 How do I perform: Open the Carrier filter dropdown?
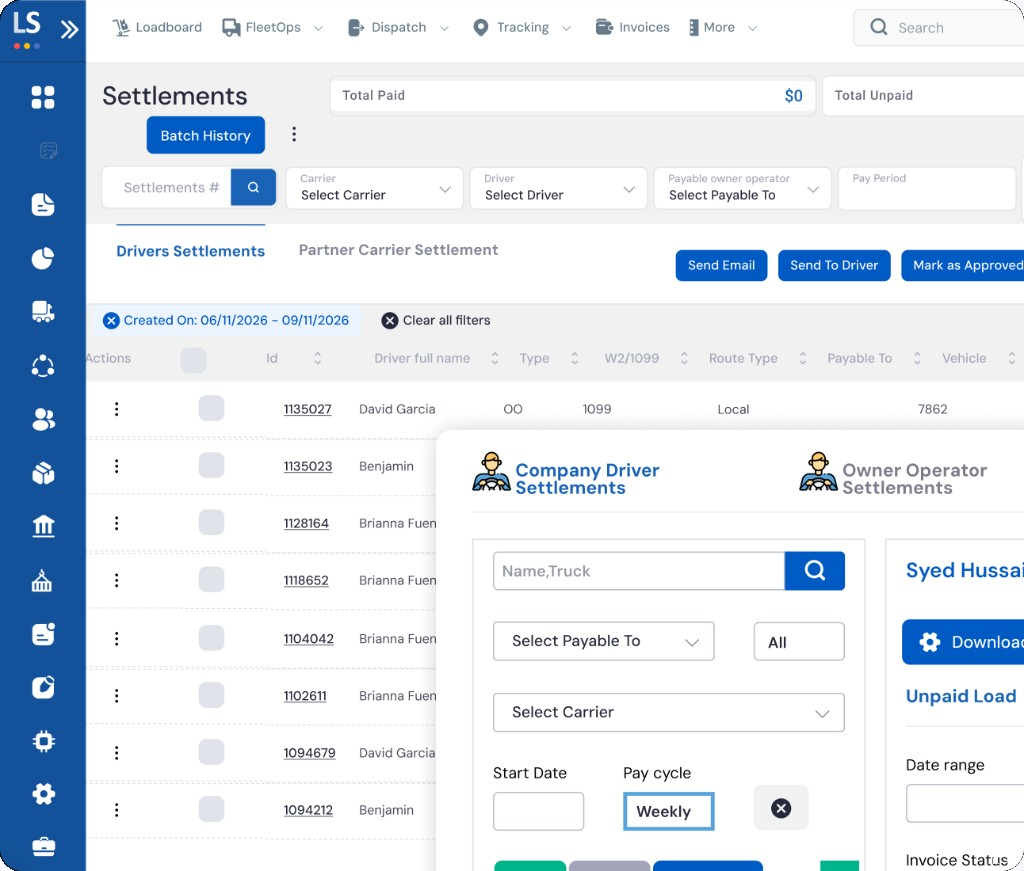tap(375, 188)
